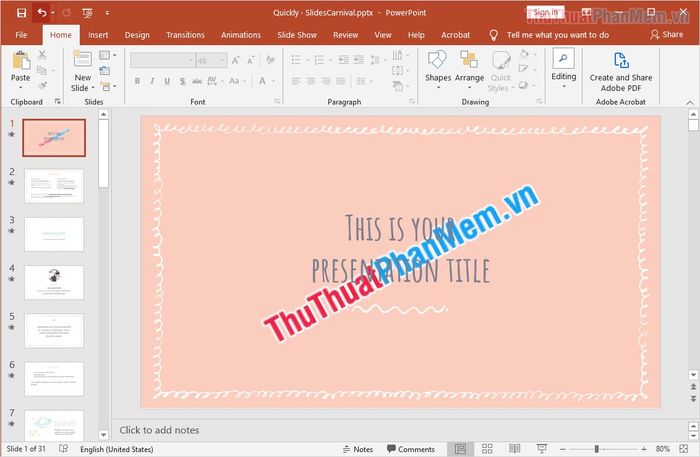
Task: Switch to Slide Sorter view icon
Action: point(487,449)
